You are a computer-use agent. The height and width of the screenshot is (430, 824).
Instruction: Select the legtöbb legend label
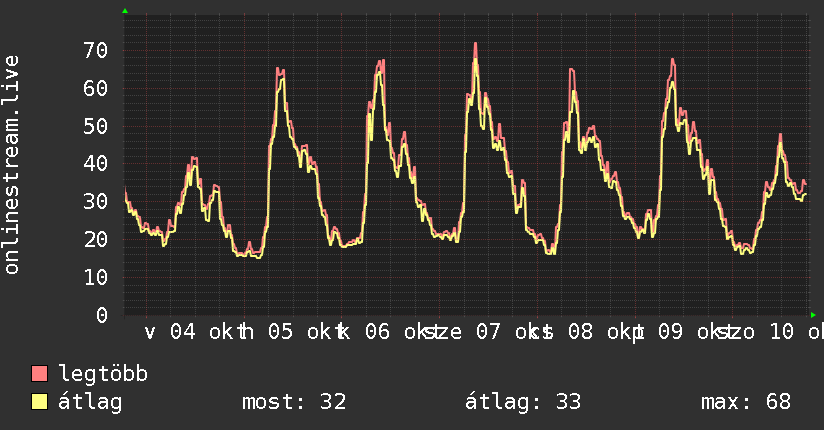point(103,374)
